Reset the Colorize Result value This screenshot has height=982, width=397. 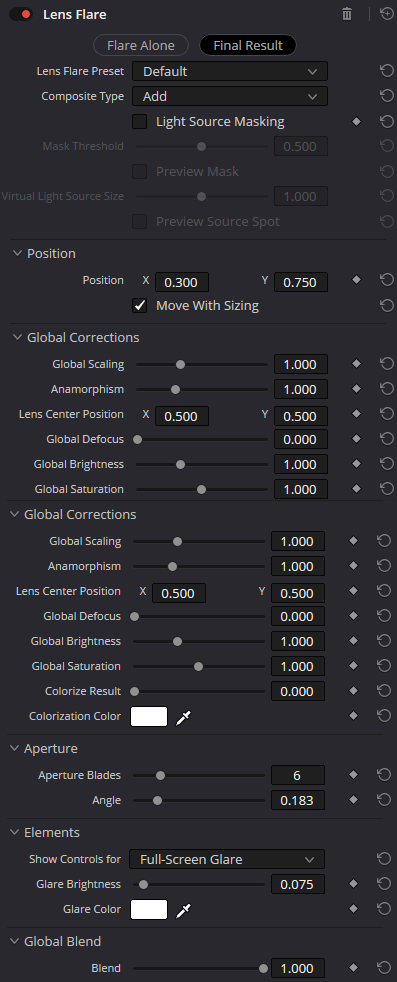tap(383, 691)
